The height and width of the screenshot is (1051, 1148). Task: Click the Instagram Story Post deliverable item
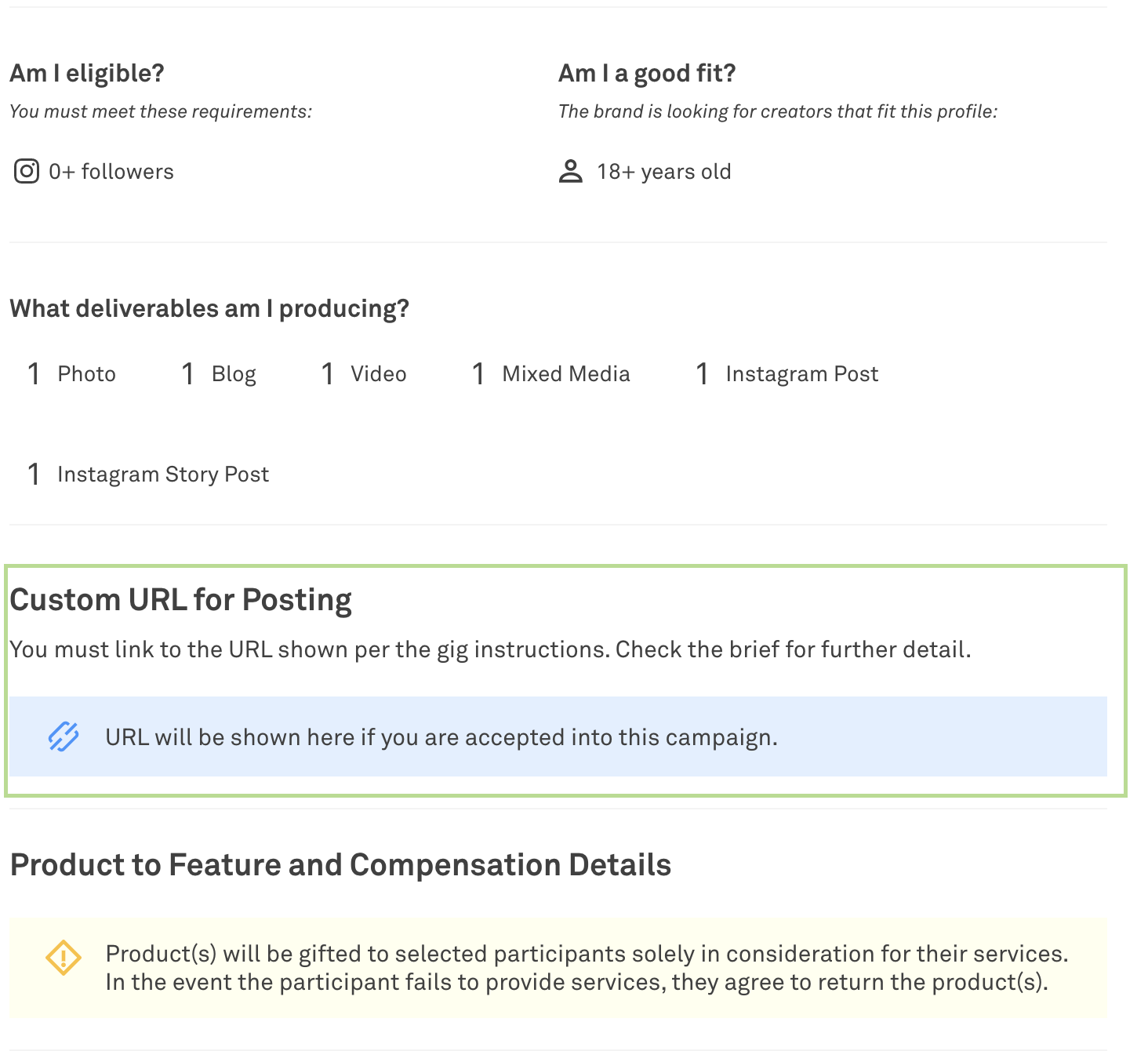tap(163, 474)
